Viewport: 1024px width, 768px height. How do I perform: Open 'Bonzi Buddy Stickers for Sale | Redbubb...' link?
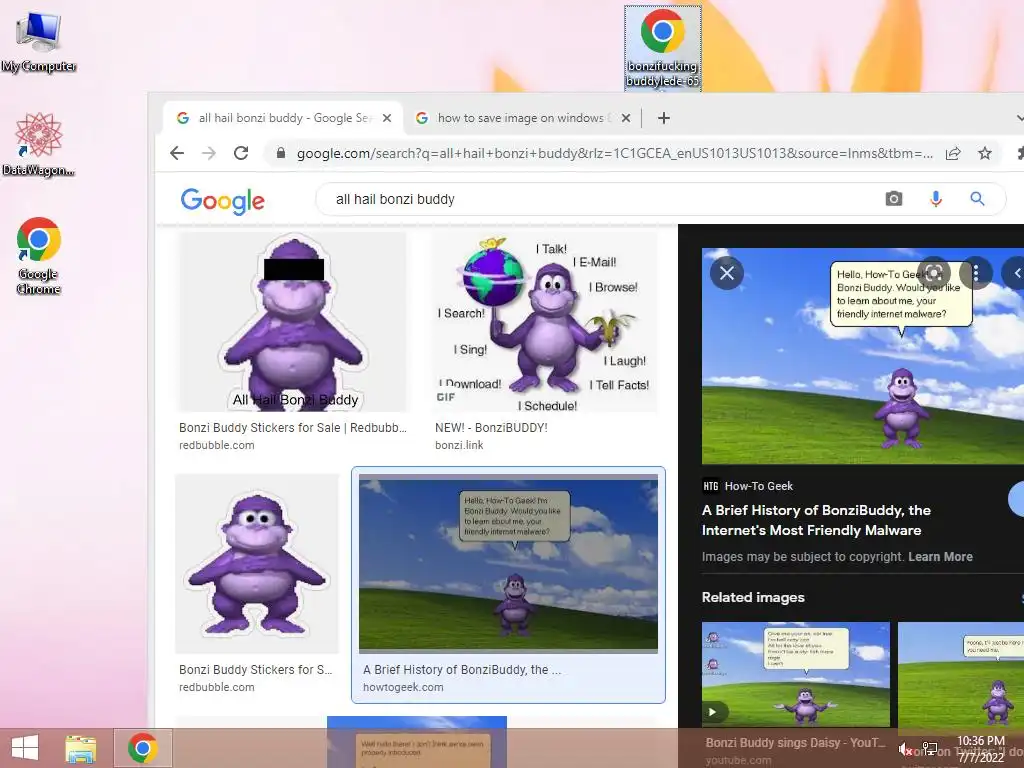click(x=293, y=428)
